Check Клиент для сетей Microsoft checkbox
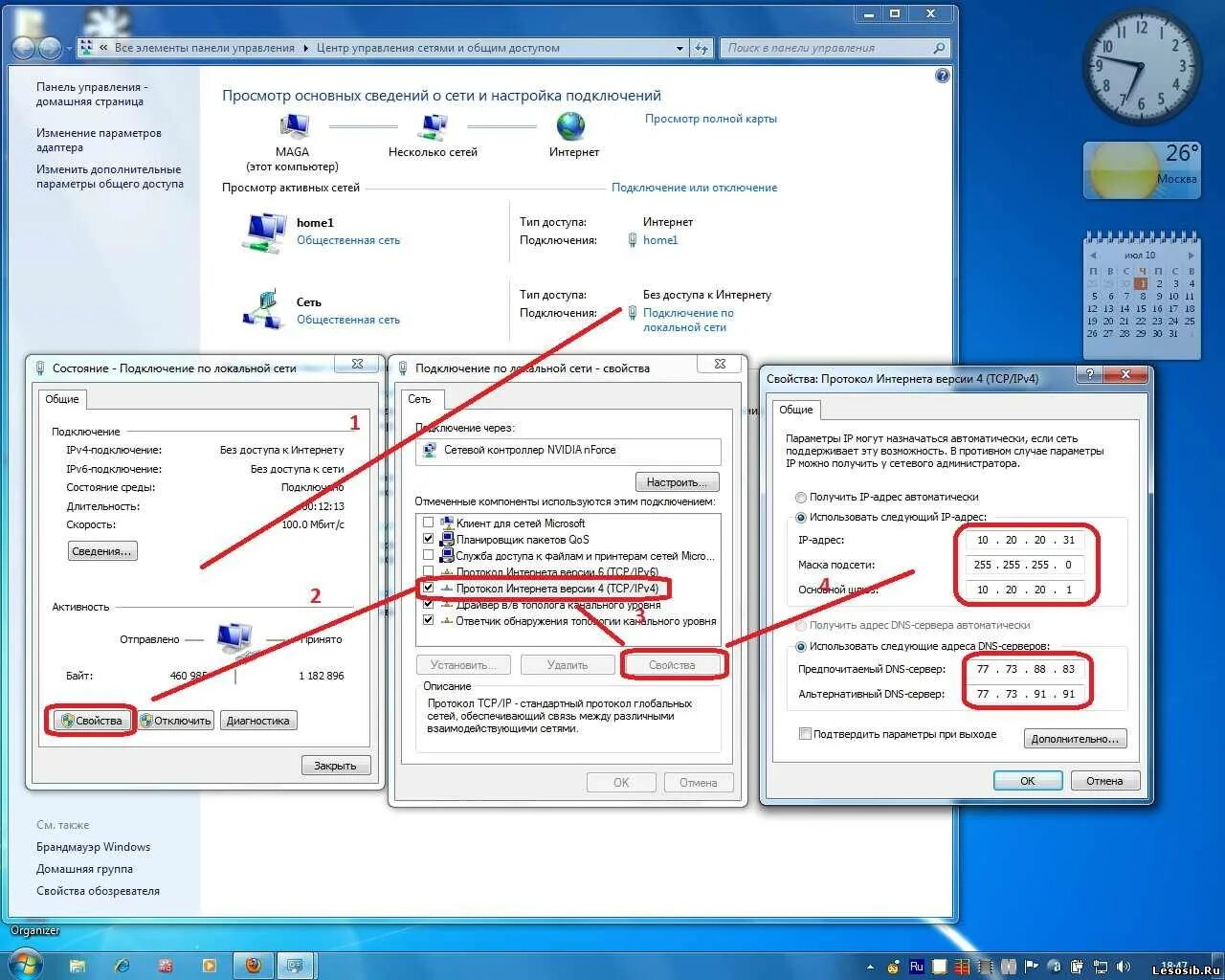The height and width of the screenshot is (980, 1225). 429,523
